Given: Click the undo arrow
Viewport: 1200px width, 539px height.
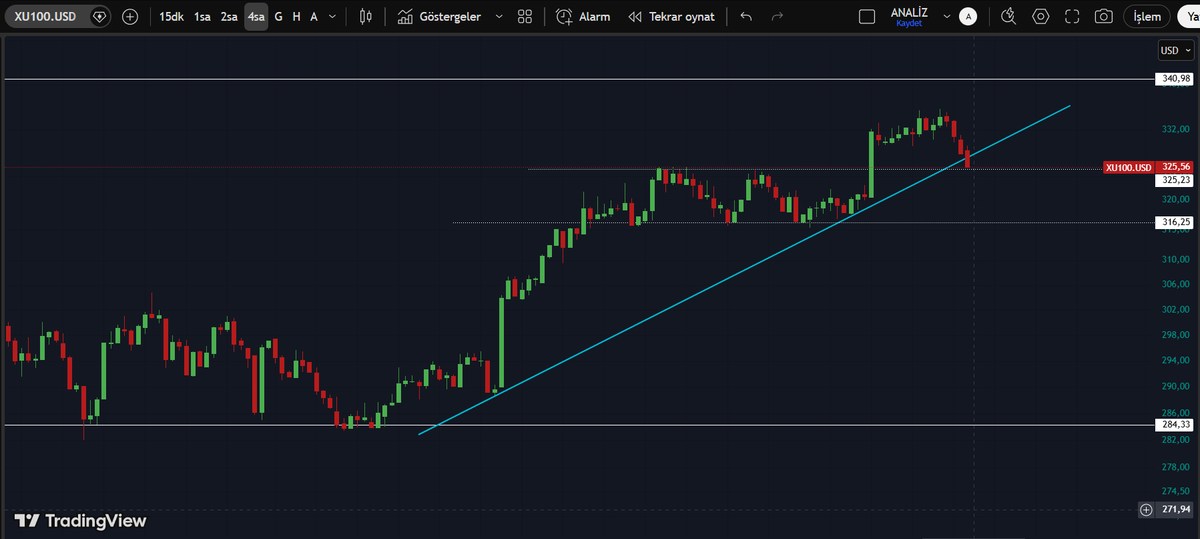Looking at the screenshot, I should click(746, 17).
